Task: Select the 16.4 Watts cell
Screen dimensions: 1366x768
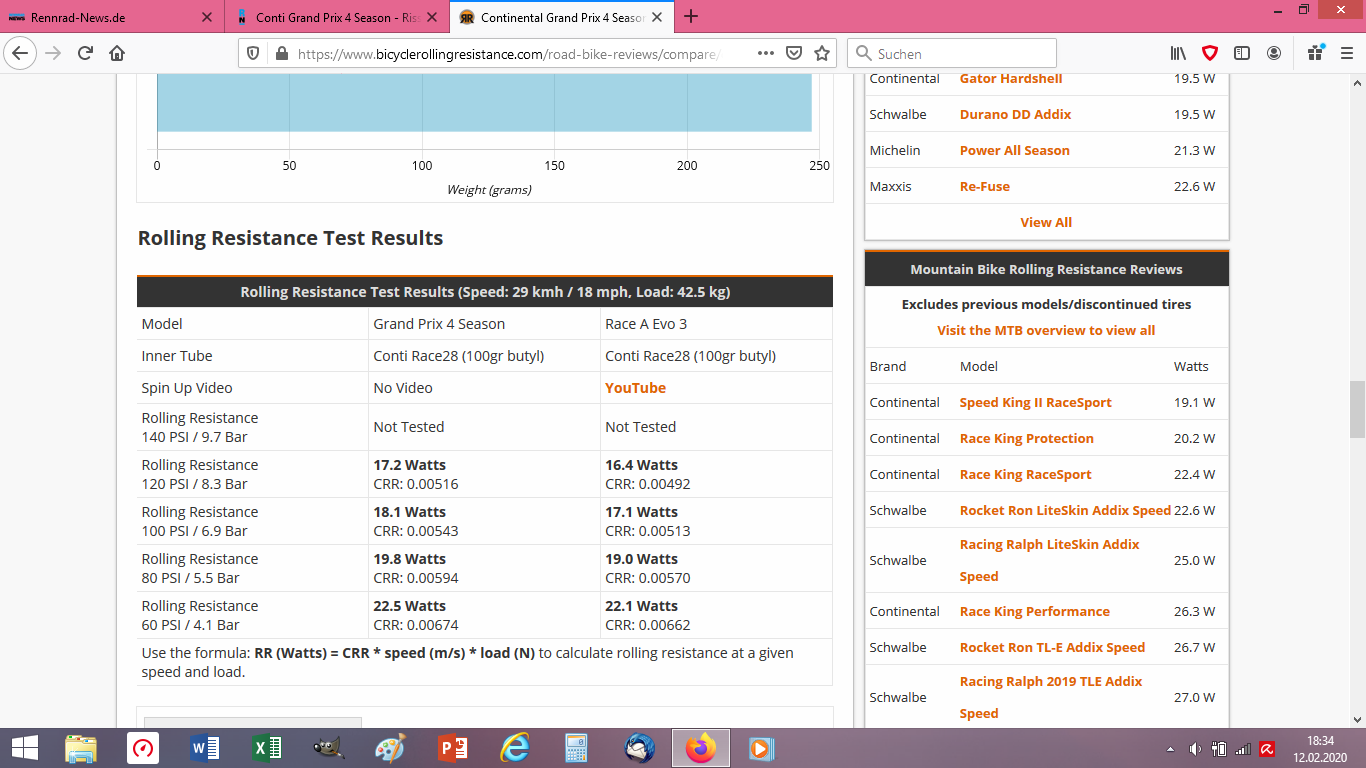Action: coord(716,474)
